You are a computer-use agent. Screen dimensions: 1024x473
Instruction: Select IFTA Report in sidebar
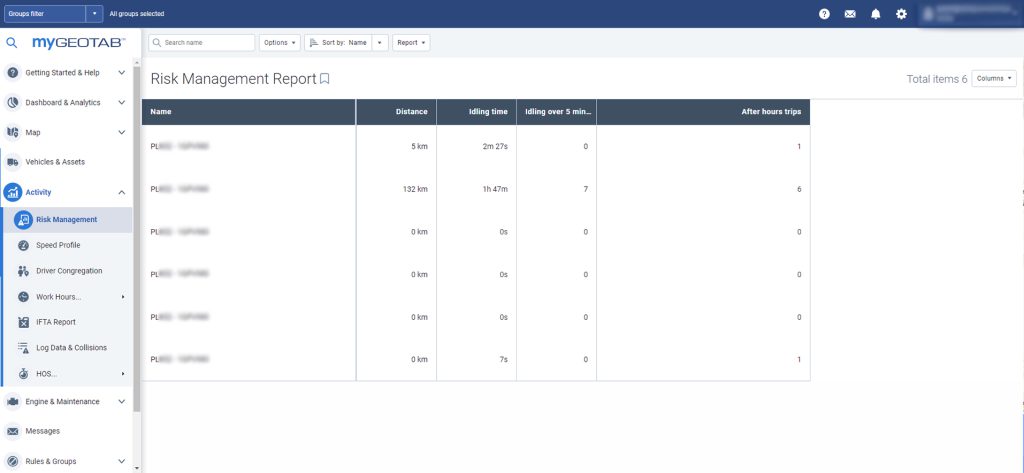tap(56, 322)
